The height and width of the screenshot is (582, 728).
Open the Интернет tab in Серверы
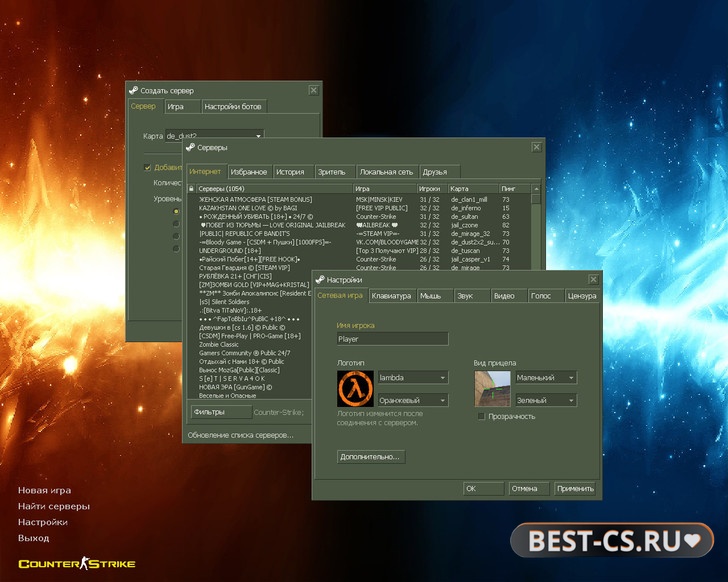[x=206, y=171]
